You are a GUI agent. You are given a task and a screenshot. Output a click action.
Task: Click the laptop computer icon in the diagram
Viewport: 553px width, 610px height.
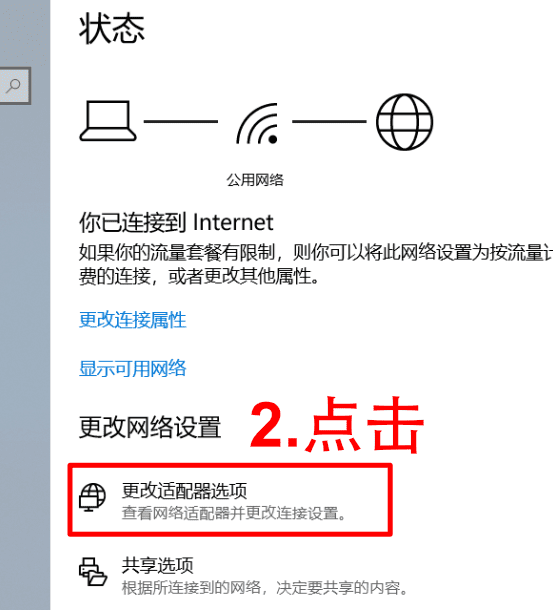[108, 121]
